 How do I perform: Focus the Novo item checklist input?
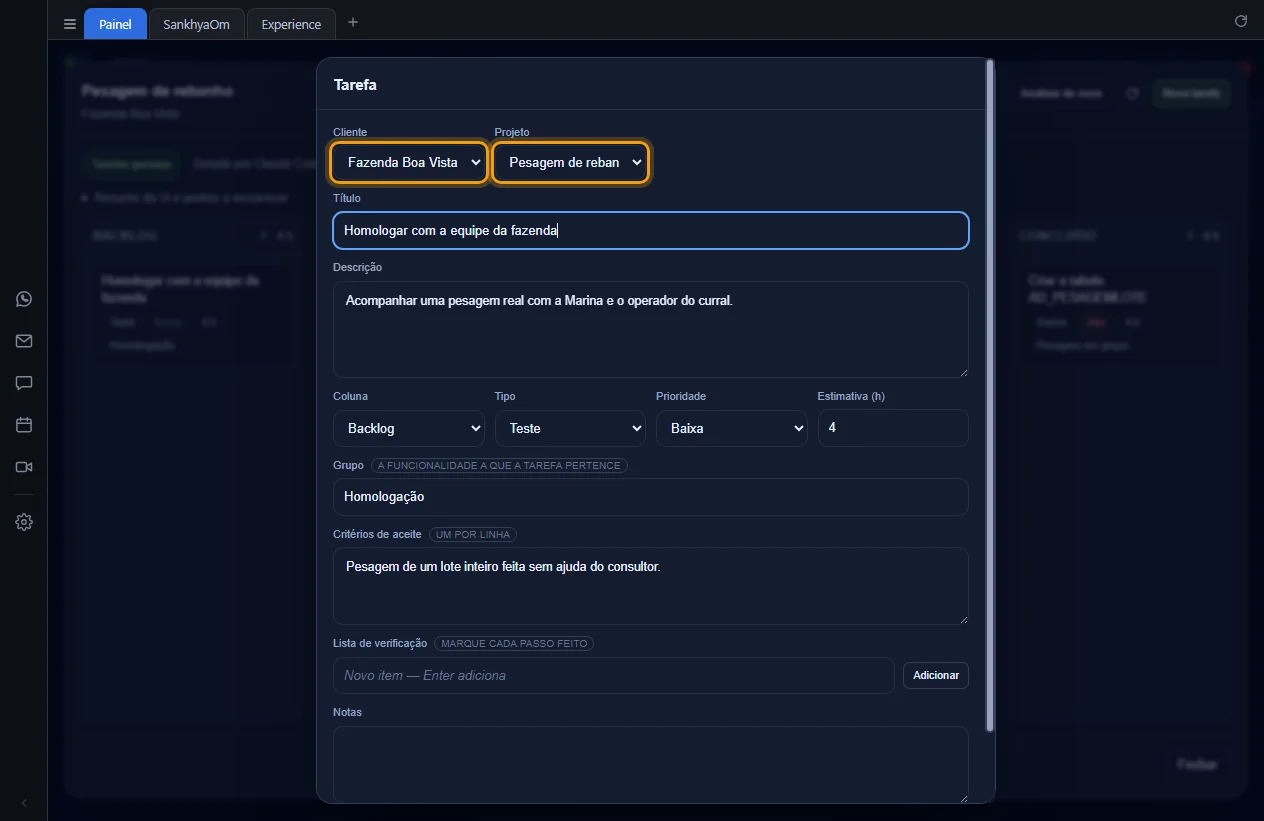[x=614, y=675]
